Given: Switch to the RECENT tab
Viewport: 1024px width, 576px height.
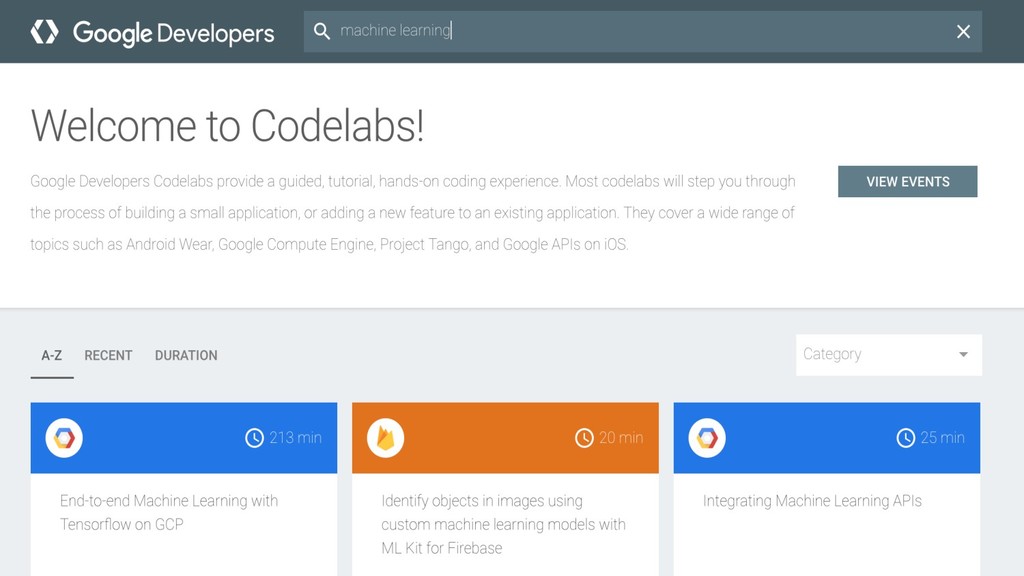Looking at the screenshot, I should click(x=108, y=355).
